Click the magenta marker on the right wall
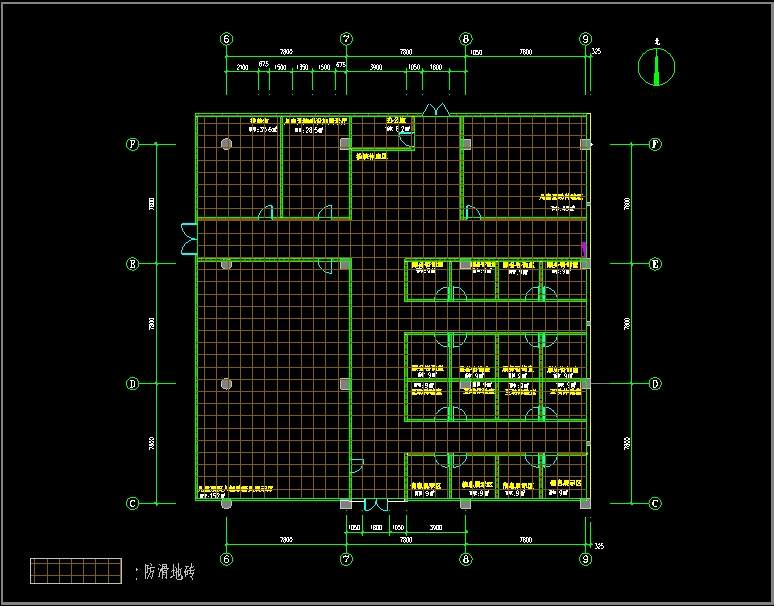Viewport: 774px width, 606px height. [584, 246]
